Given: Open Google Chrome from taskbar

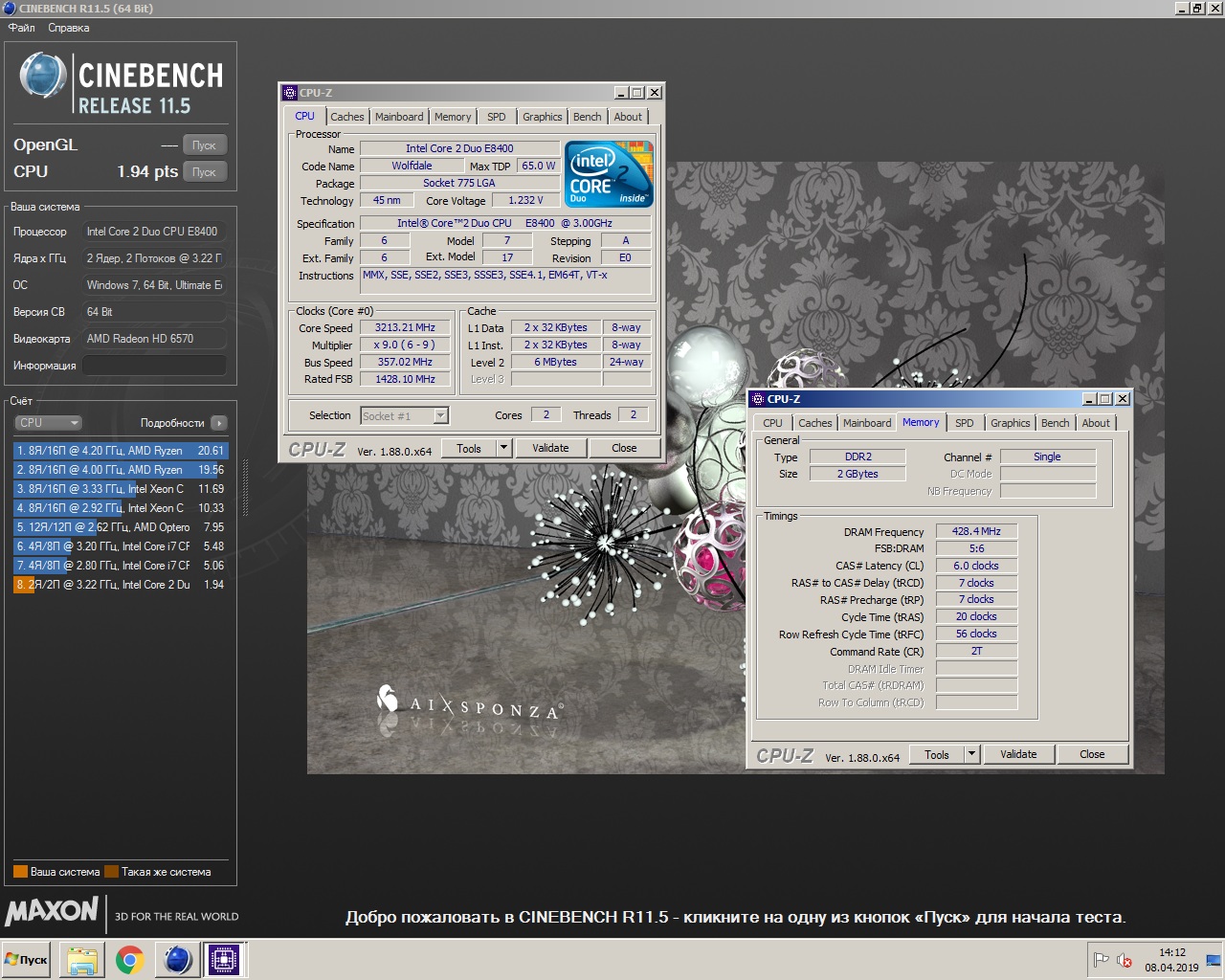Looking at the screenshot, I should tap(130, 960).
